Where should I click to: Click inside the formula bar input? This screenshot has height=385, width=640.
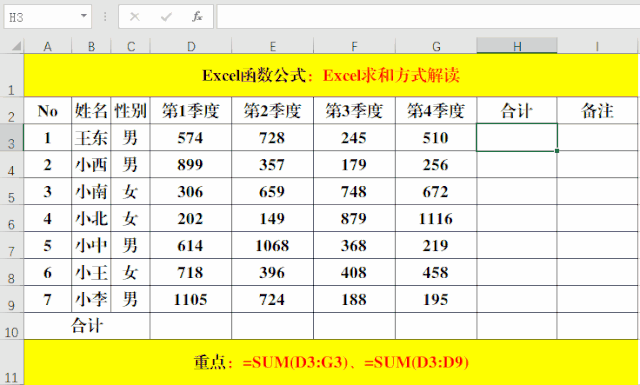pos(428,17)
